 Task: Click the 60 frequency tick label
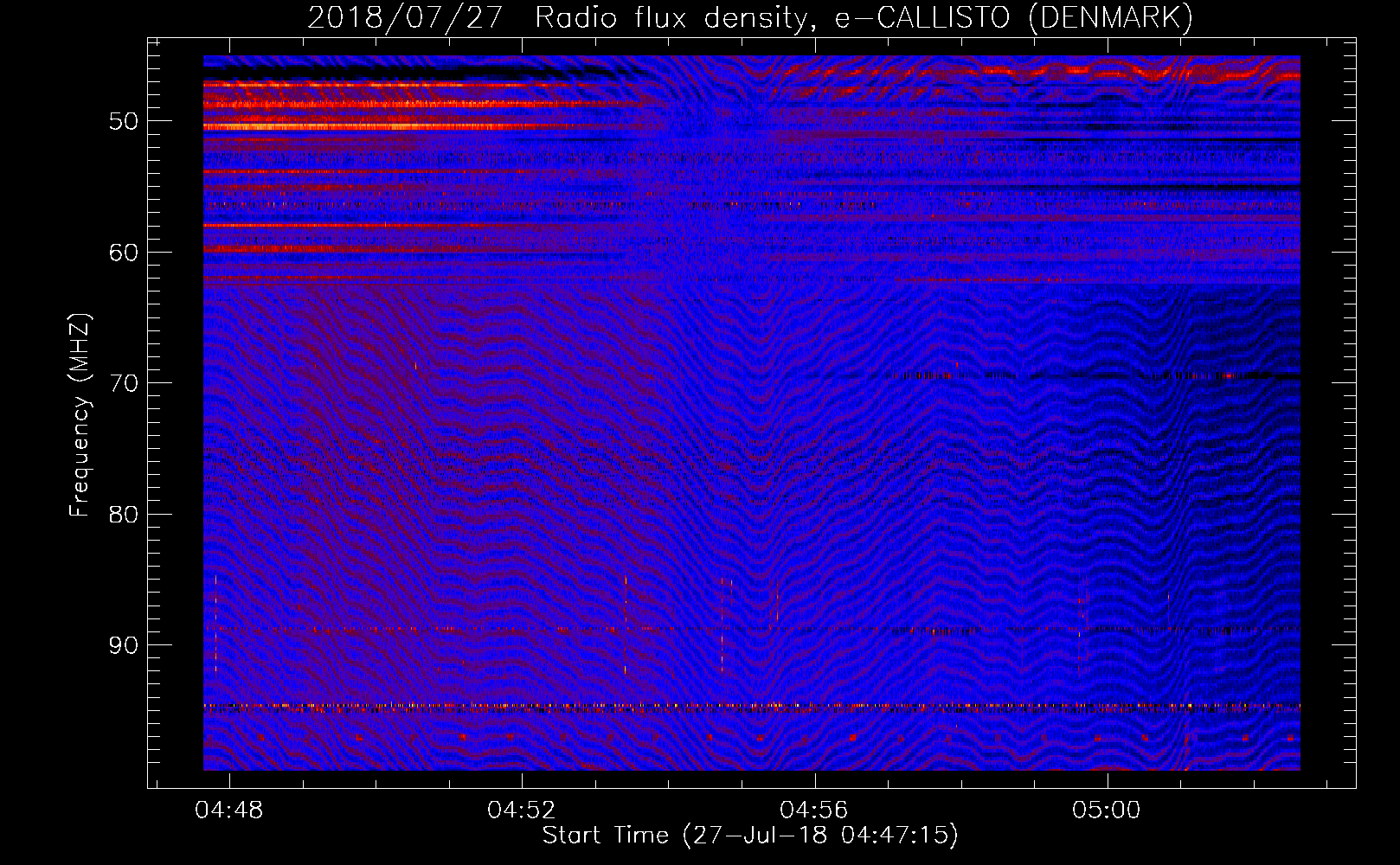pos(124,253)
